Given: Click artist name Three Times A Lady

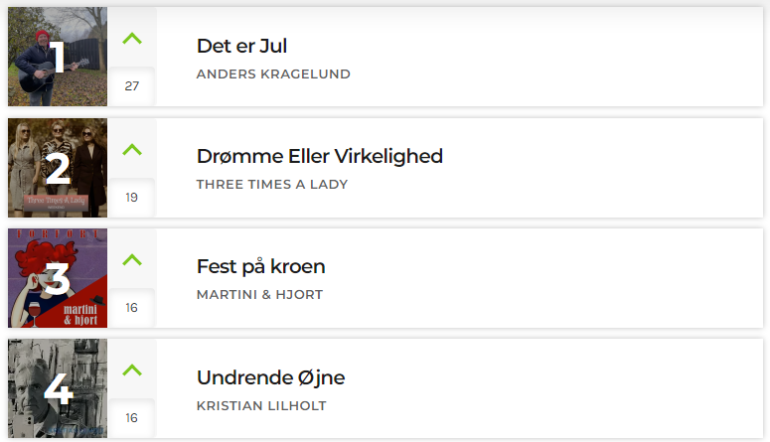Looking at the screenshot, I should [x=272, y=185].
